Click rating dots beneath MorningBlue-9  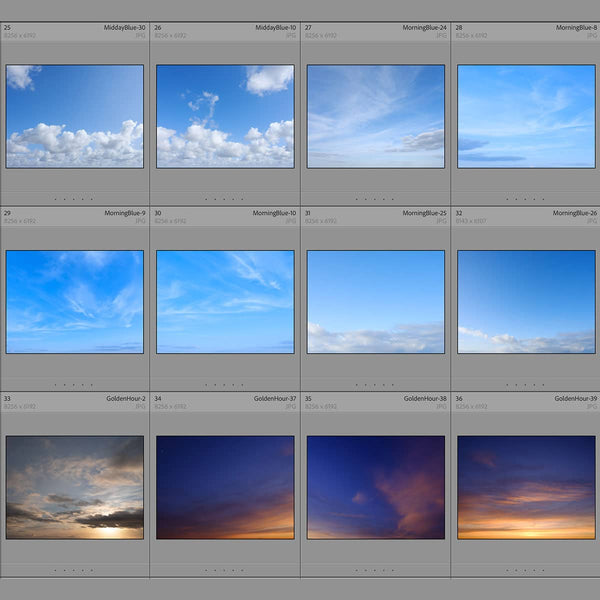pyautogui.click(x=75, y=384)
